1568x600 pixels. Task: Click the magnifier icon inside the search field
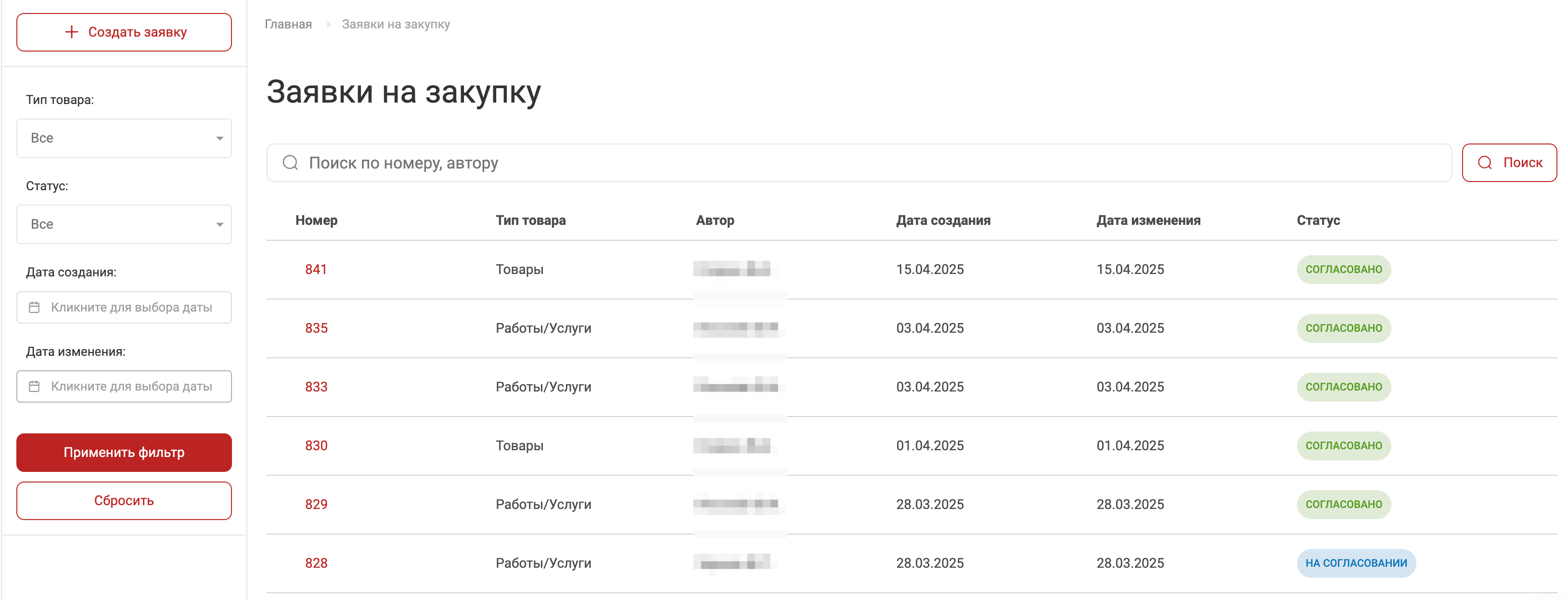point(290,163)
